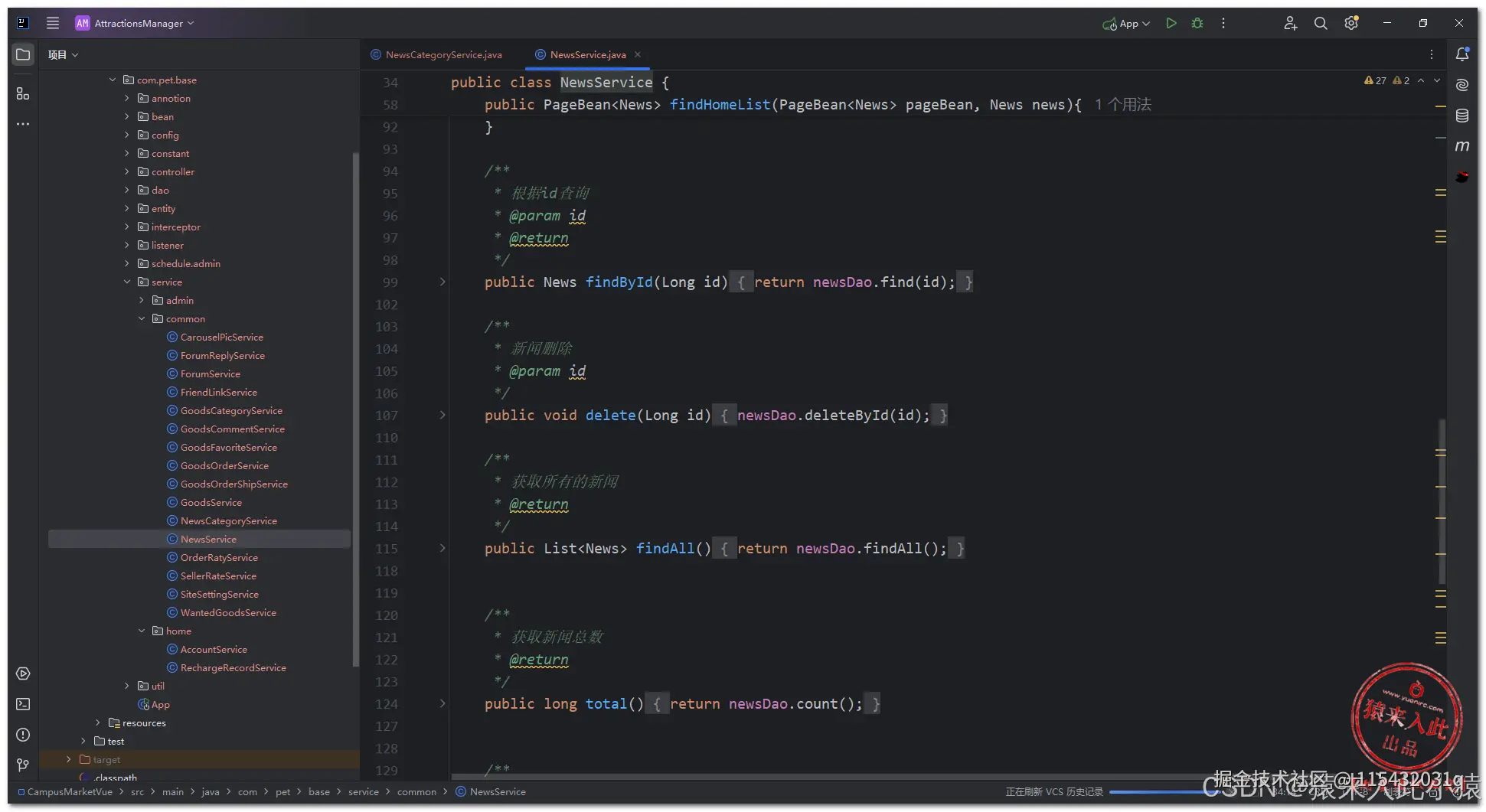Expand the controller package
The width and height of the screenshot is (1486, 812).
coord(127,171)
